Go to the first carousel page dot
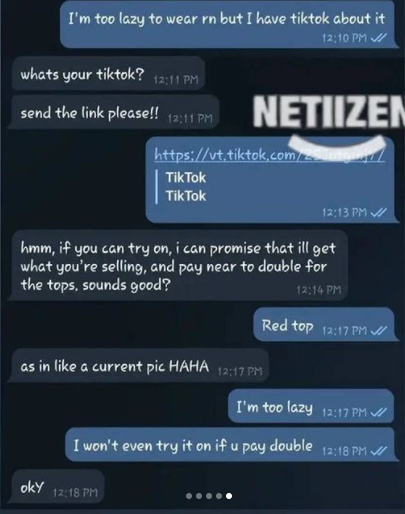Viewport: 405px width, 514px height. (x=189, y=496)
